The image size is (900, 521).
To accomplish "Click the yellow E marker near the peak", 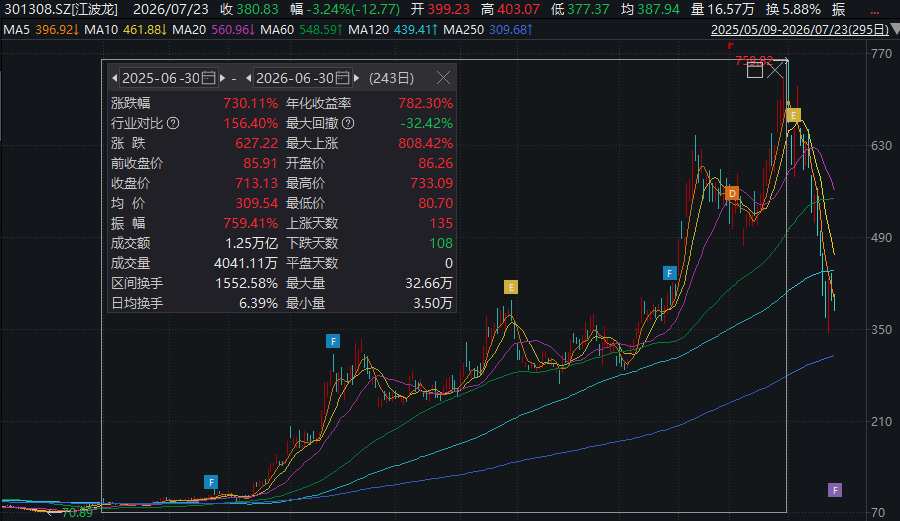I will pyautogui.click(x=793, y=115).
